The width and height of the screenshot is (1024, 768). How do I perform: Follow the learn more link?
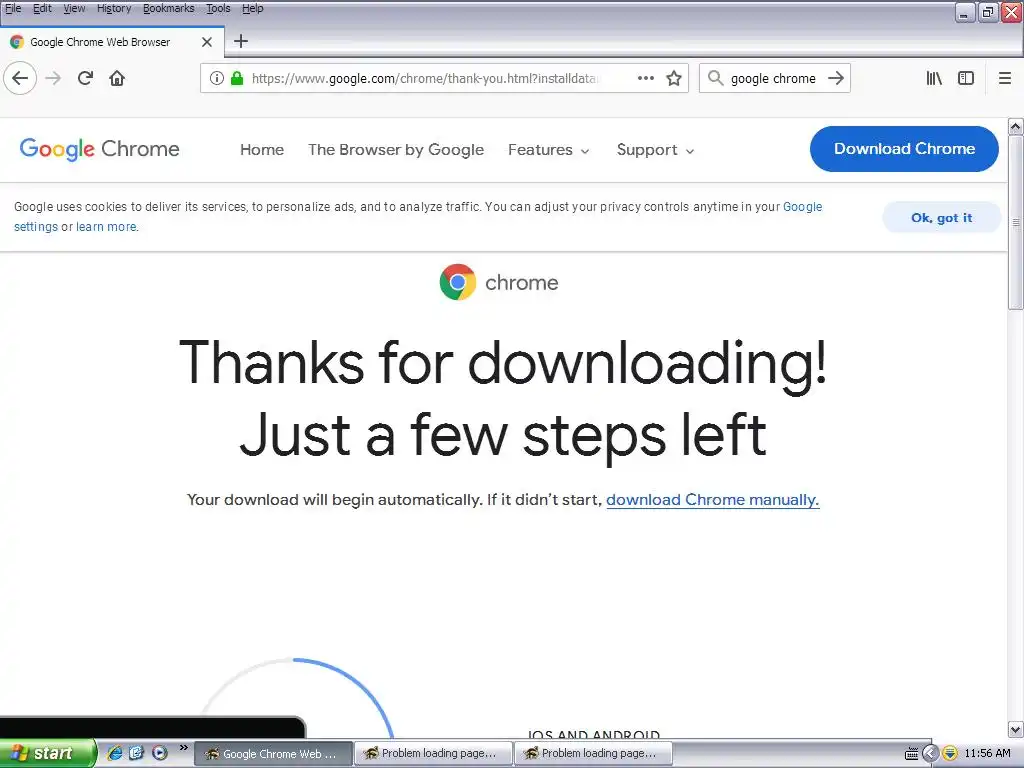pos(106,227)
